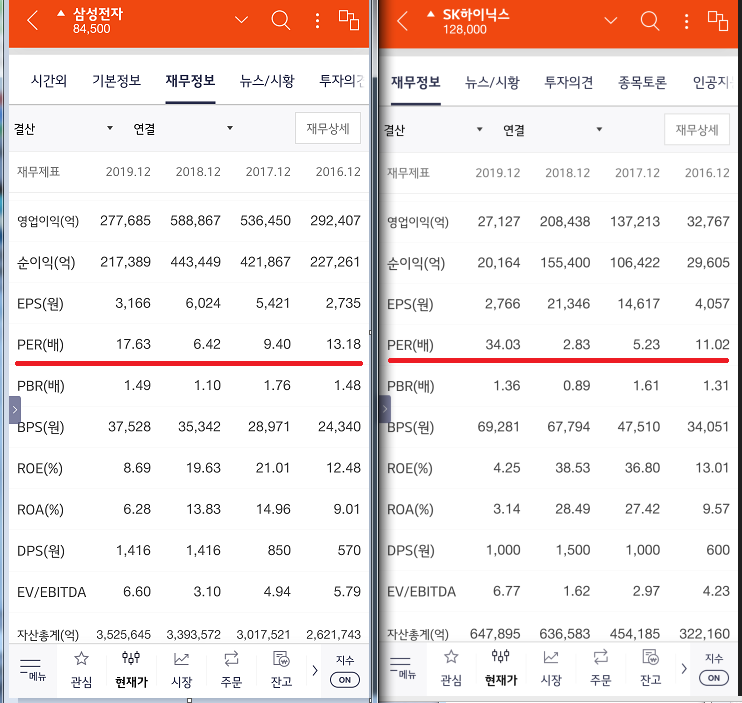Click 삼성전자 BPS value 37,528
This screenshot has width=742, height=703.
[129, 427]
